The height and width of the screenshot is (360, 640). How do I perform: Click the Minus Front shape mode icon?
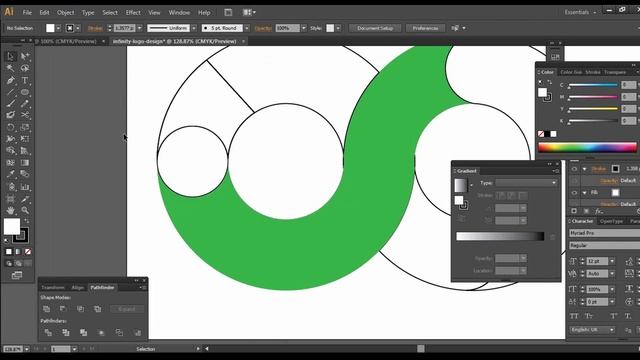tap(63, 309)
